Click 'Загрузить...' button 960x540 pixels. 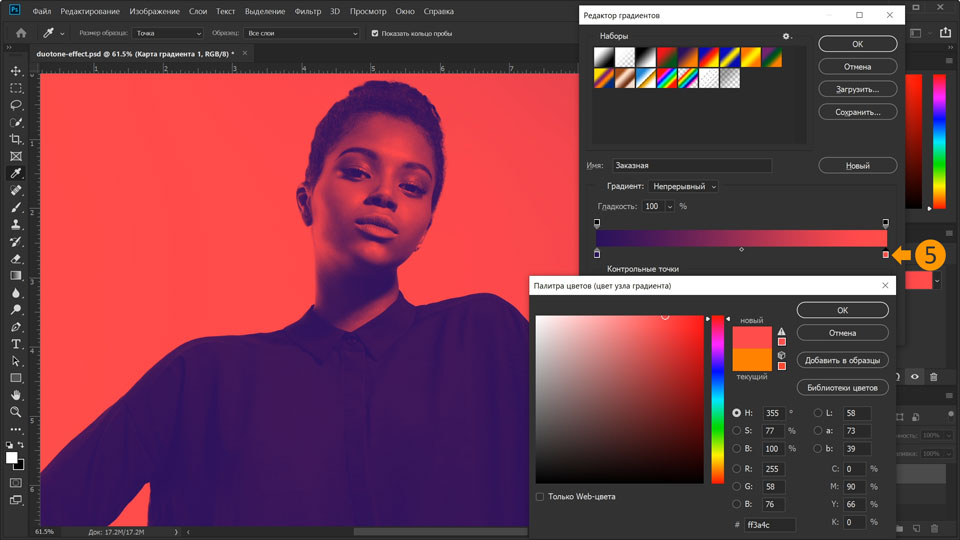(858, 89)
